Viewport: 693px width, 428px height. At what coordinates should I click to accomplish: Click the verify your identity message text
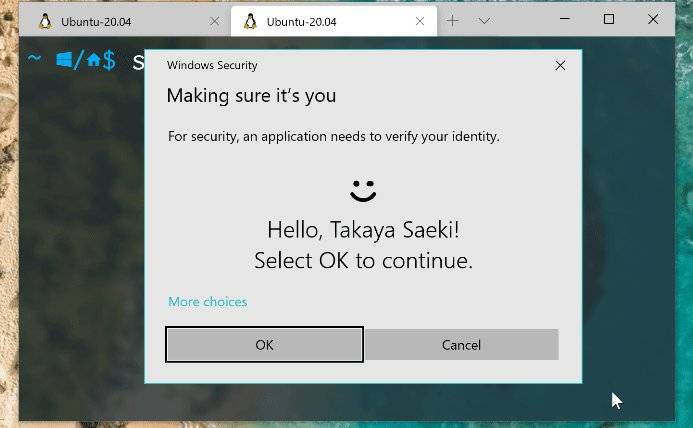tap(334, 136)
